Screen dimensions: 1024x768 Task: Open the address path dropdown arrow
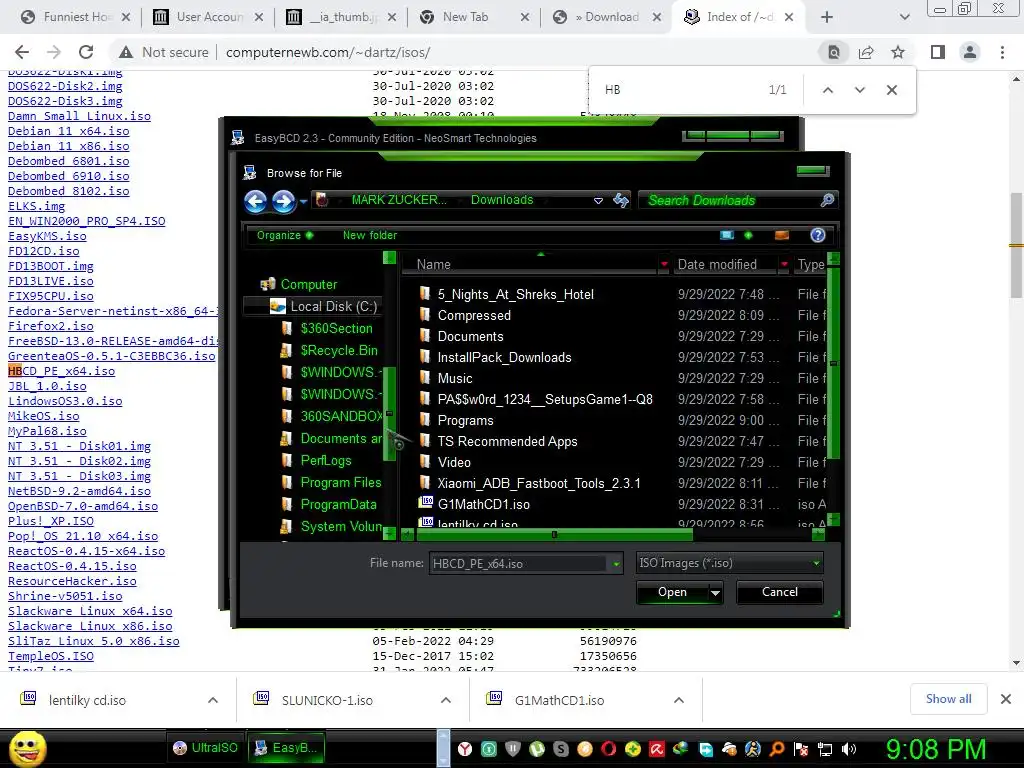[598, 200]
